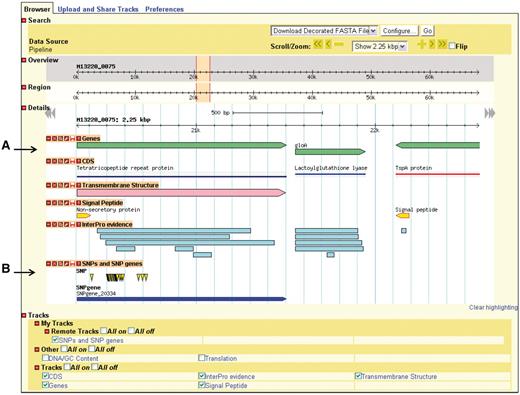This screenshot has height=395, width=520.
Task: Collapse the Region section
Action: pos(24,87)
